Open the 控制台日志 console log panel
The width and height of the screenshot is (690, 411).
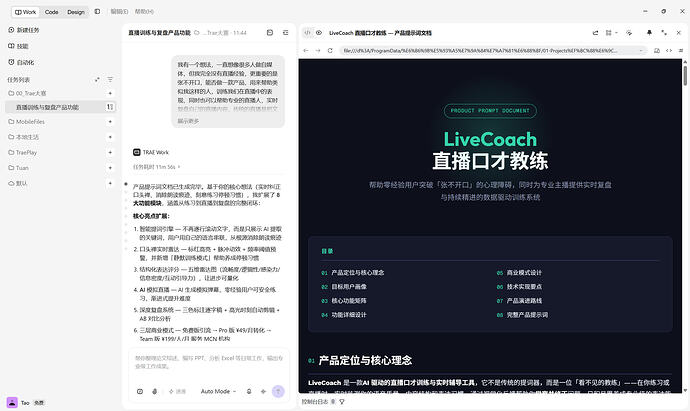click(x=315, y=401)
